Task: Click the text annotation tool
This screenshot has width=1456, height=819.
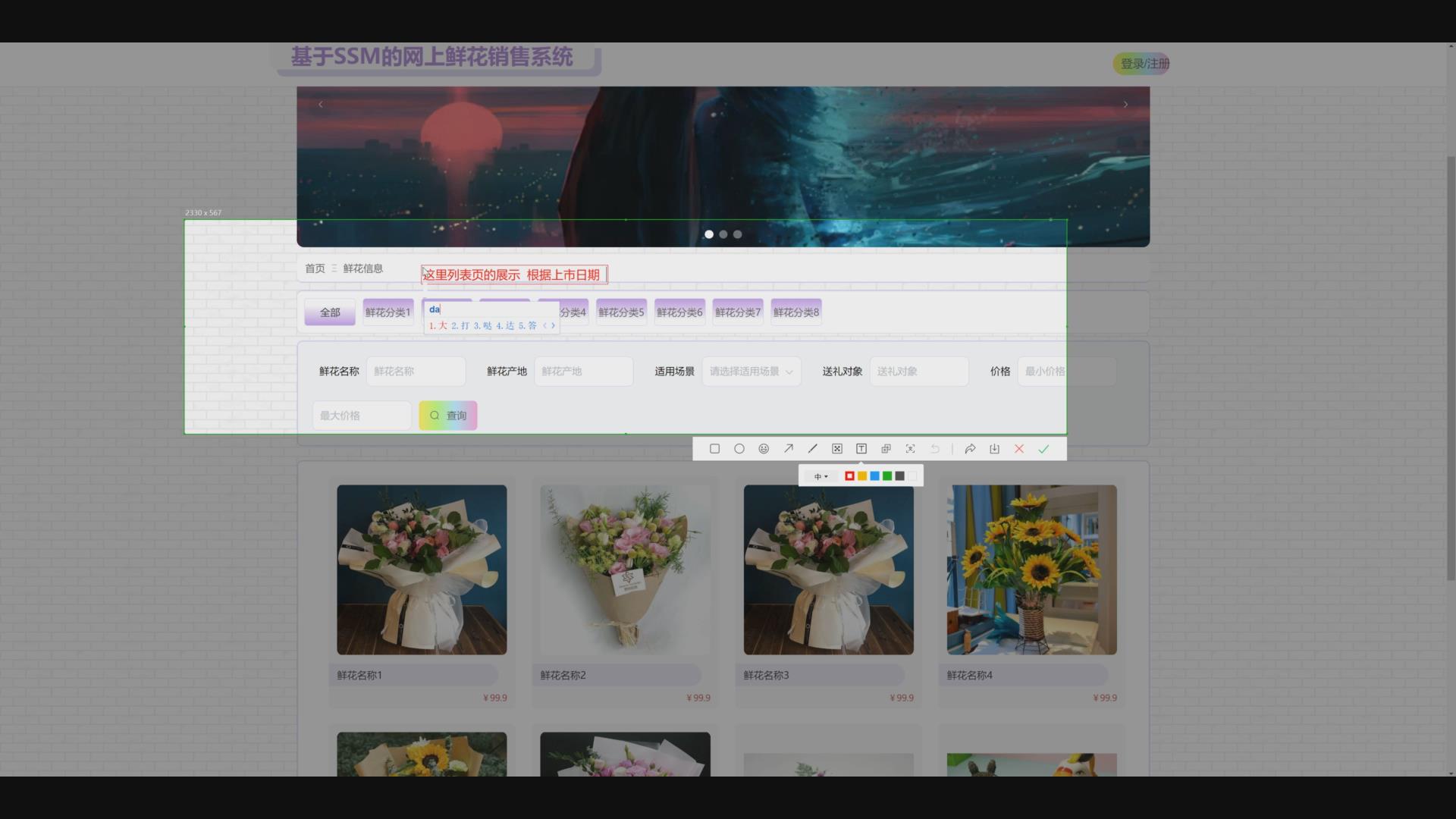Action: point(861,449)
